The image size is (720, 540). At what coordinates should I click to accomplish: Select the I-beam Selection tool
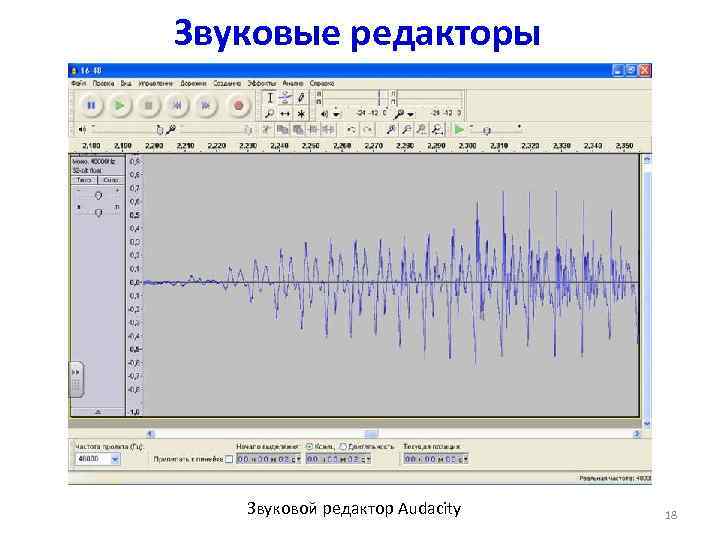coord(270,98)
